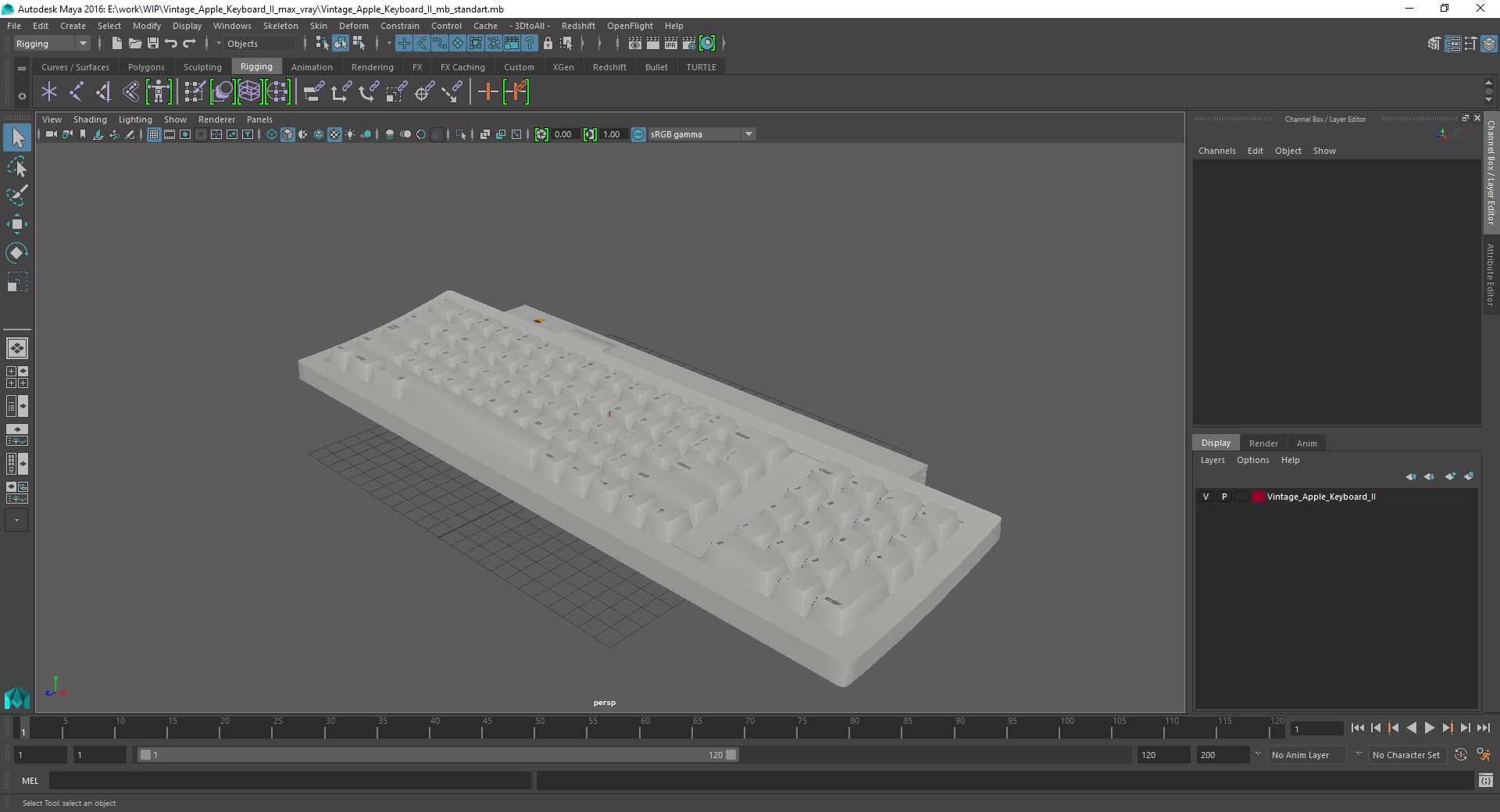Toggle viewport grid display

pyautogui.click(x=154, y=134)
